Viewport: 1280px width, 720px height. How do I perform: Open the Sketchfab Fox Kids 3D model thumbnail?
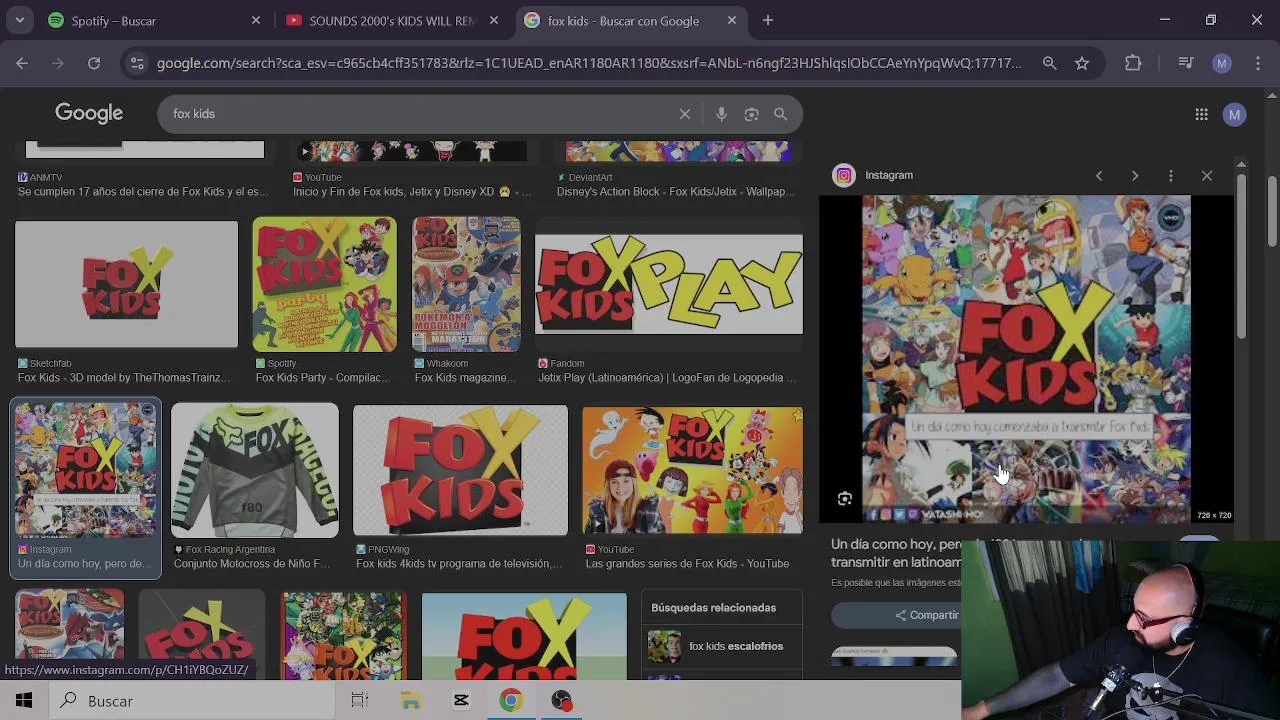pos(126,285)
